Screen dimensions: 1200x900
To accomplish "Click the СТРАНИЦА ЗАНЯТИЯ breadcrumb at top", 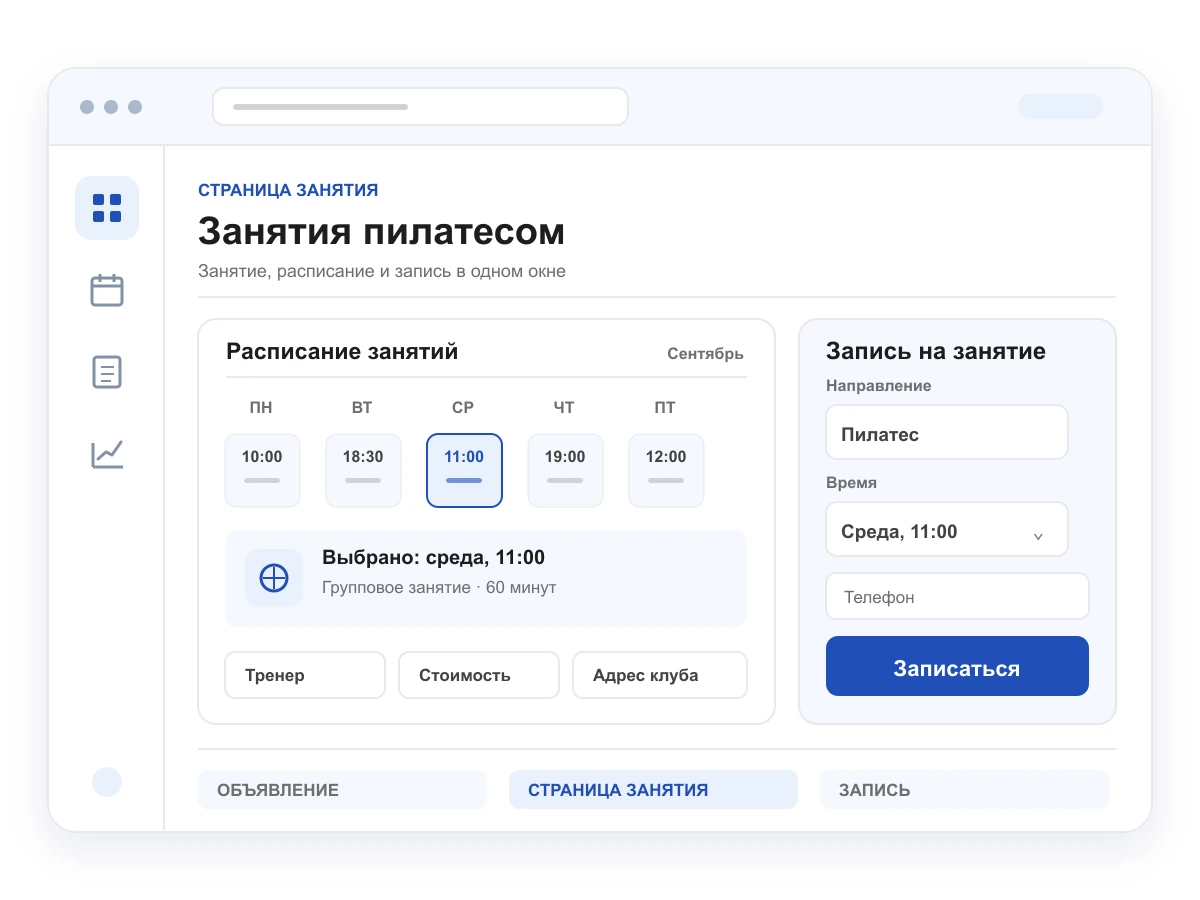I will 288,190.
